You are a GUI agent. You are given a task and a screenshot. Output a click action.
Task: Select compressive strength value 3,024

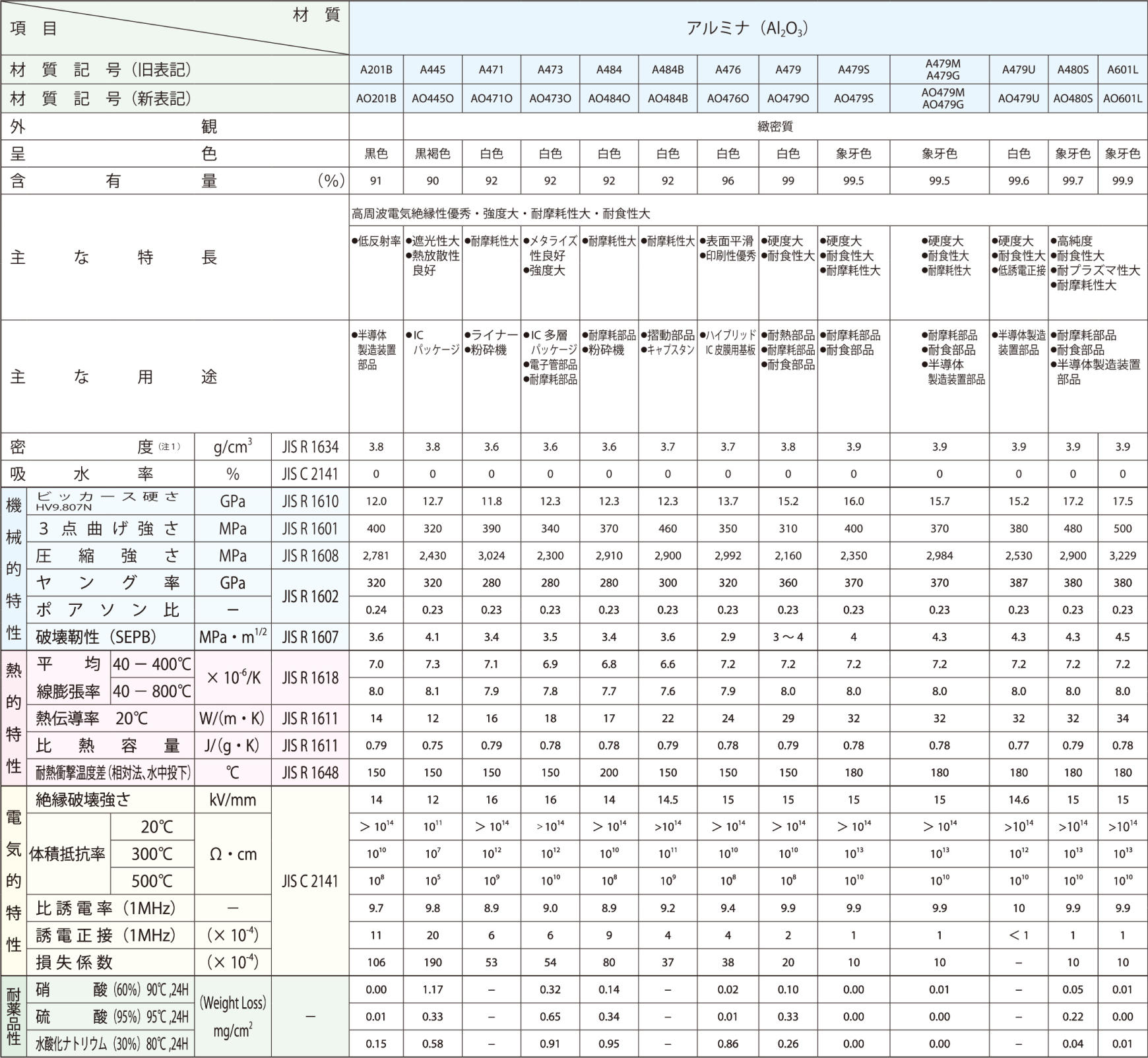click(x=492, y=555)
